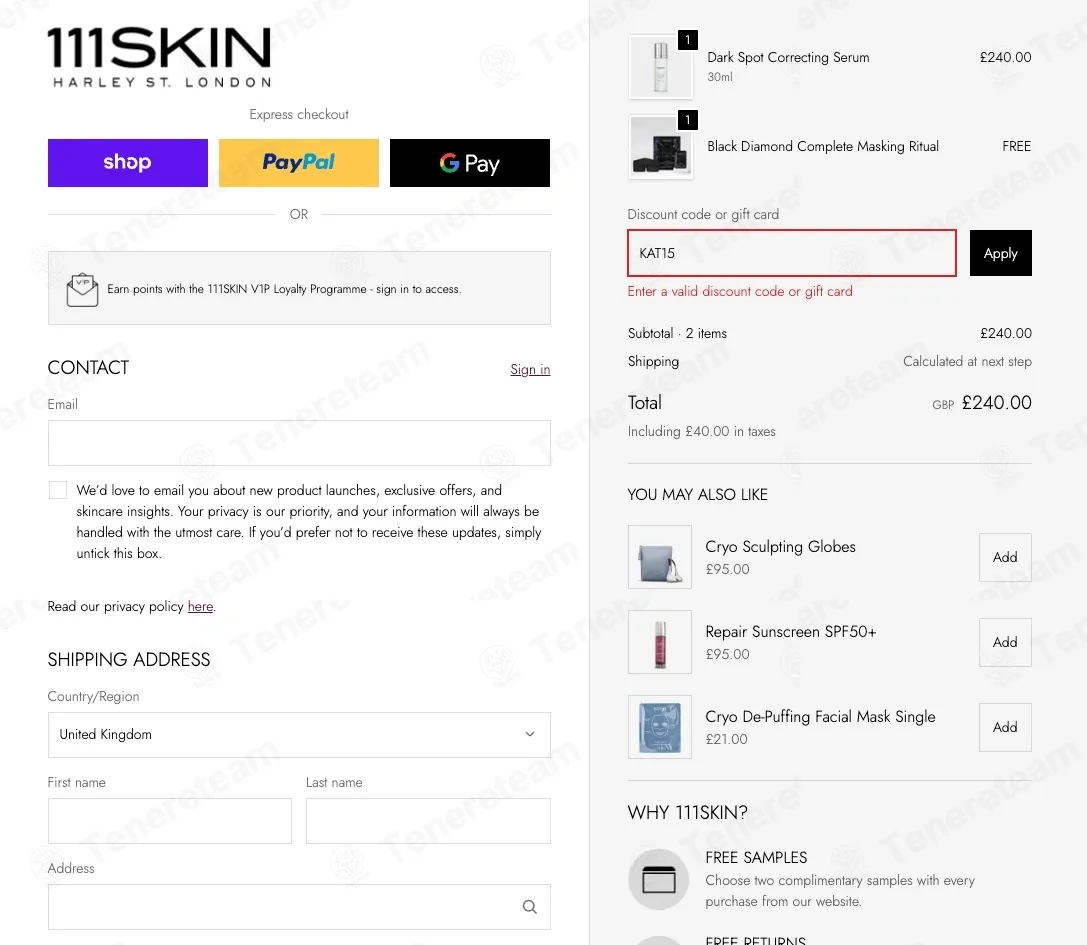Click the 'Calculated at next step' shipping text

(967, 361)
